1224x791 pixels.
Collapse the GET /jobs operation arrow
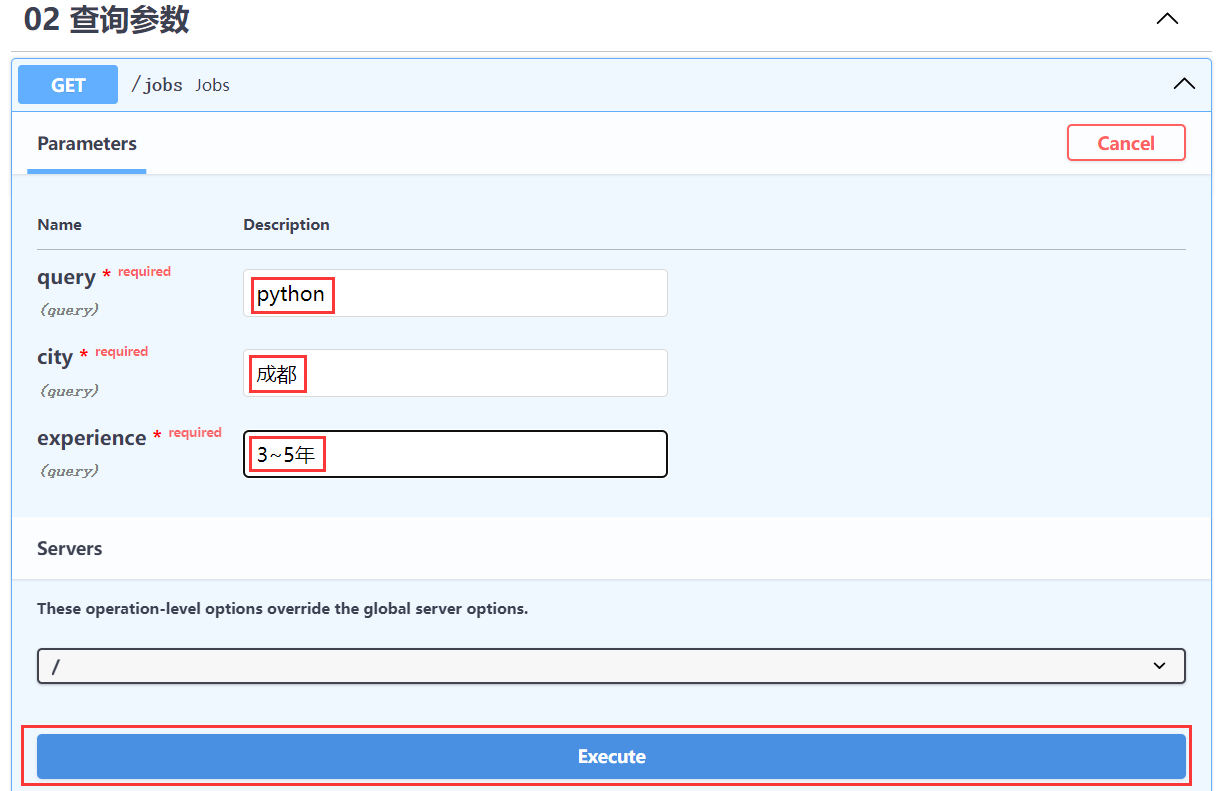pos(1183,84)
